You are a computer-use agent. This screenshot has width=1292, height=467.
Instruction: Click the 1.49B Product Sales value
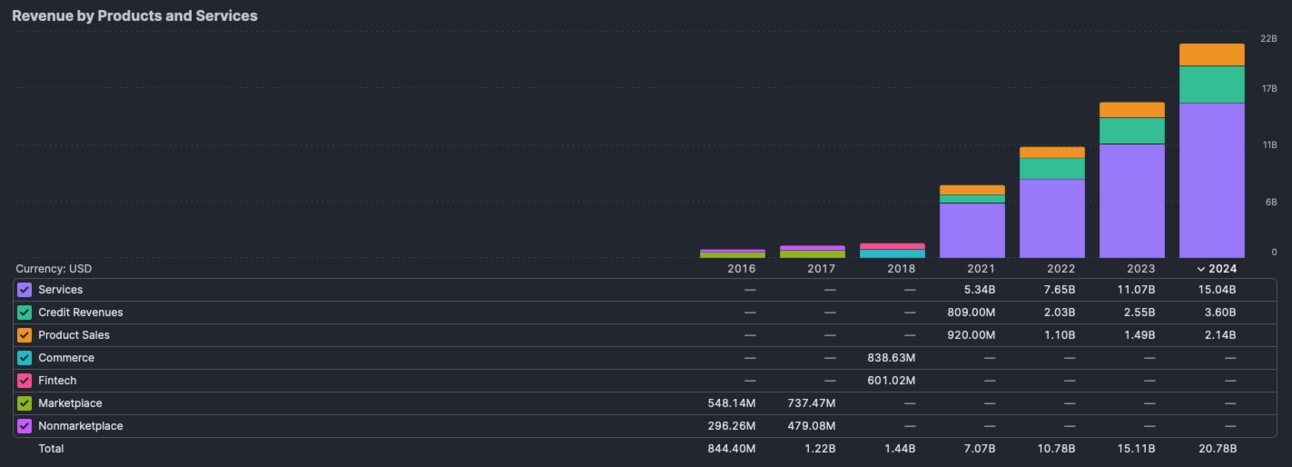1140,335
